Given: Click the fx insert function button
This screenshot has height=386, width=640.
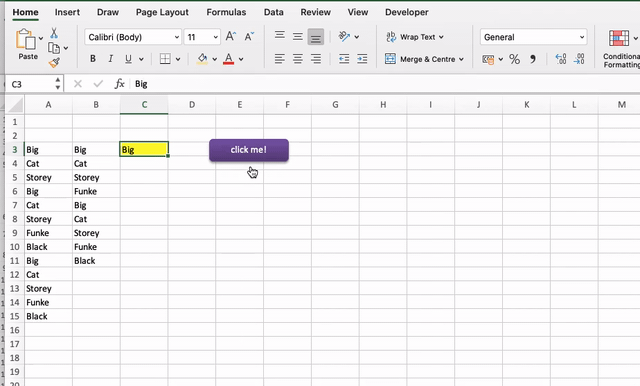Looking at the screenshot, I should pos(119,84).
